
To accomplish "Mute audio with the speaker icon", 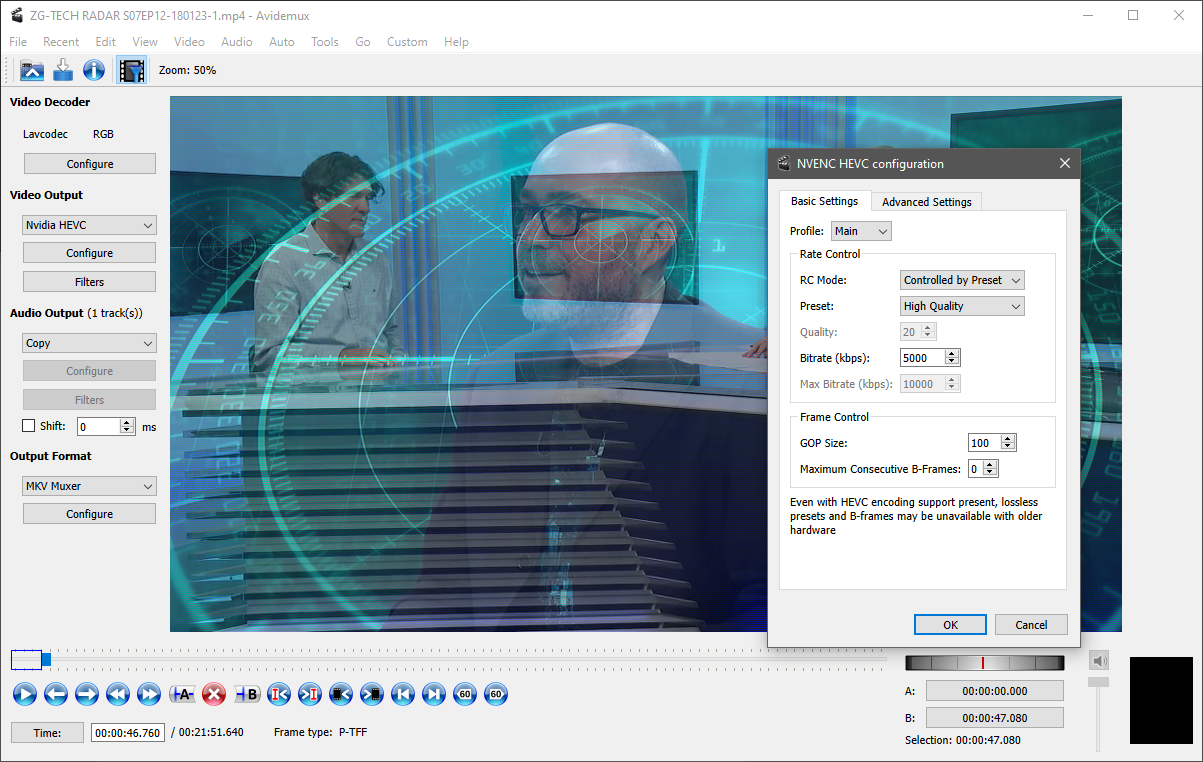I will click(1099, 661).
